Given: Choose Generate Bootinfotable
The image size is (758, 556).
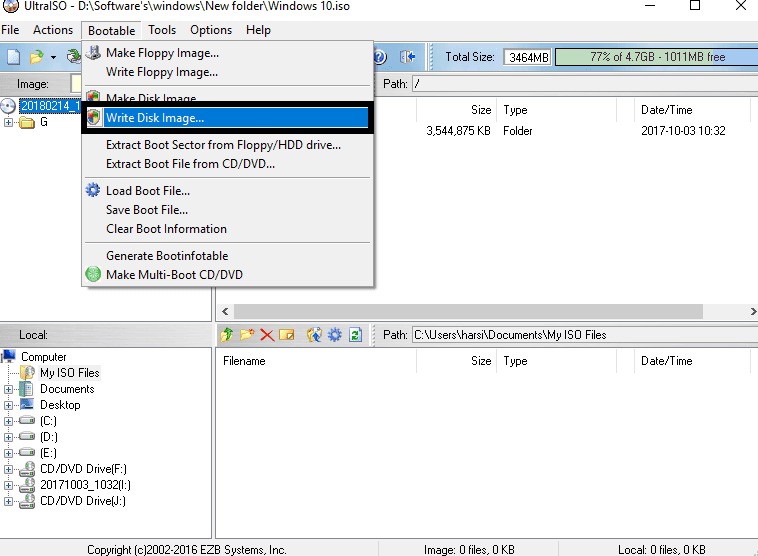Looking at the screenshot, I should click(227, 256).
